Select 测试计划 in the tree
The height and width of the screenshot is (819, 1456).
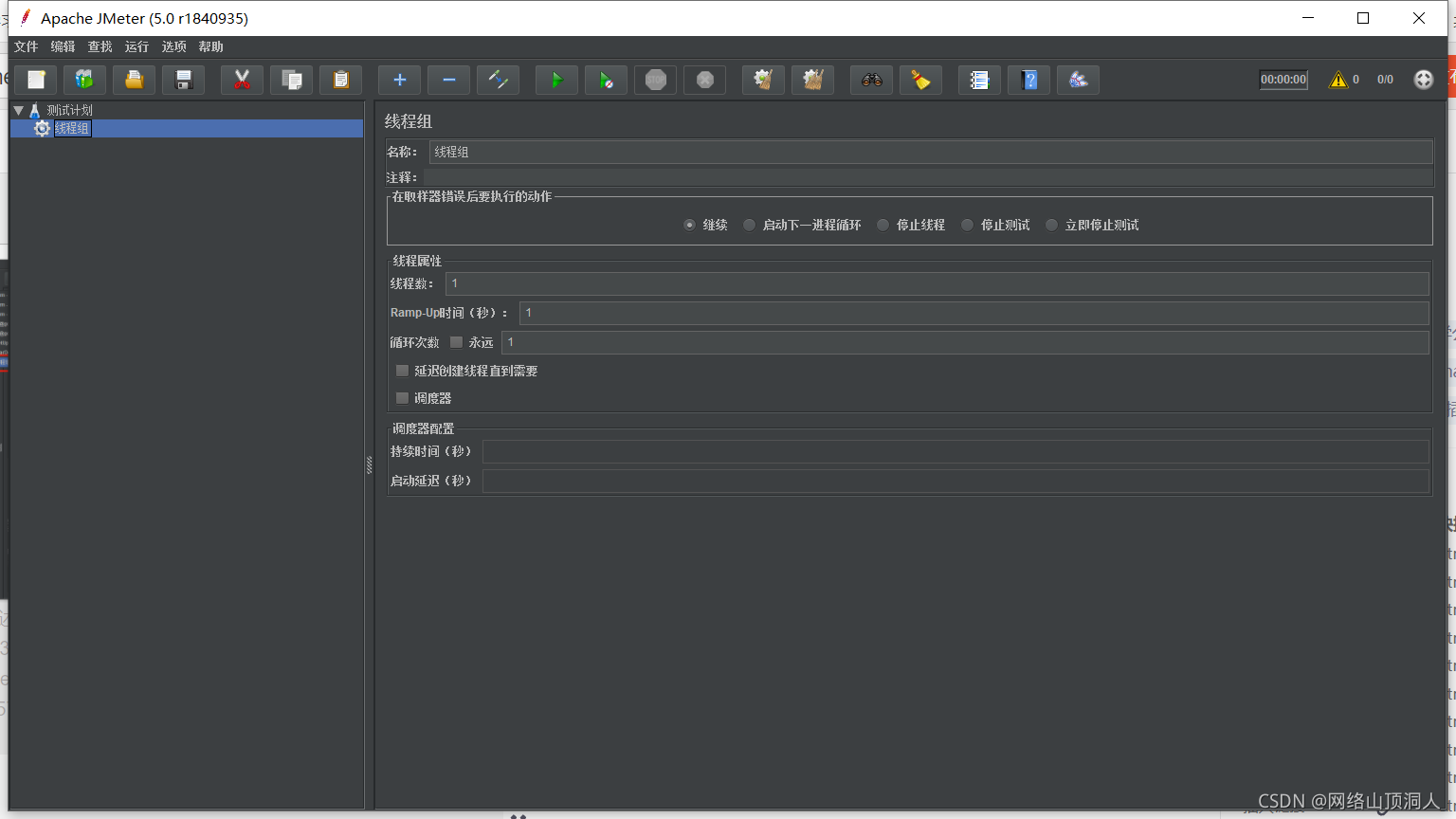point(70,110)
